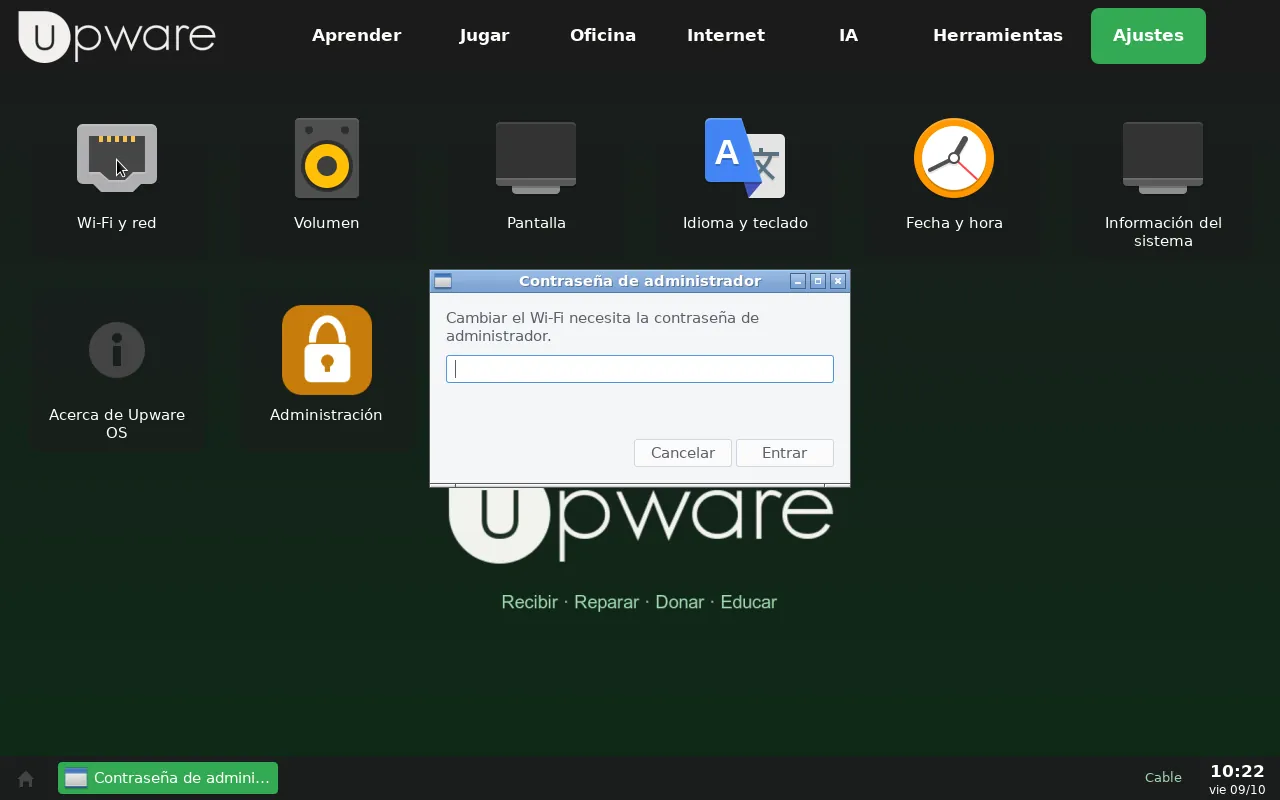Switch to the Oficina section

603,35
